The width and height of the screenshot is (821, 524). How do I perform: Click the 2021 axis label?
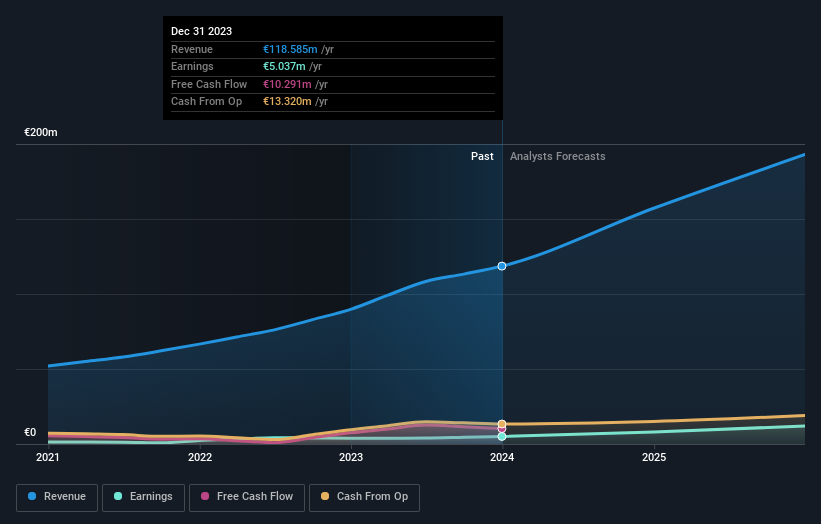coord(48,457)
